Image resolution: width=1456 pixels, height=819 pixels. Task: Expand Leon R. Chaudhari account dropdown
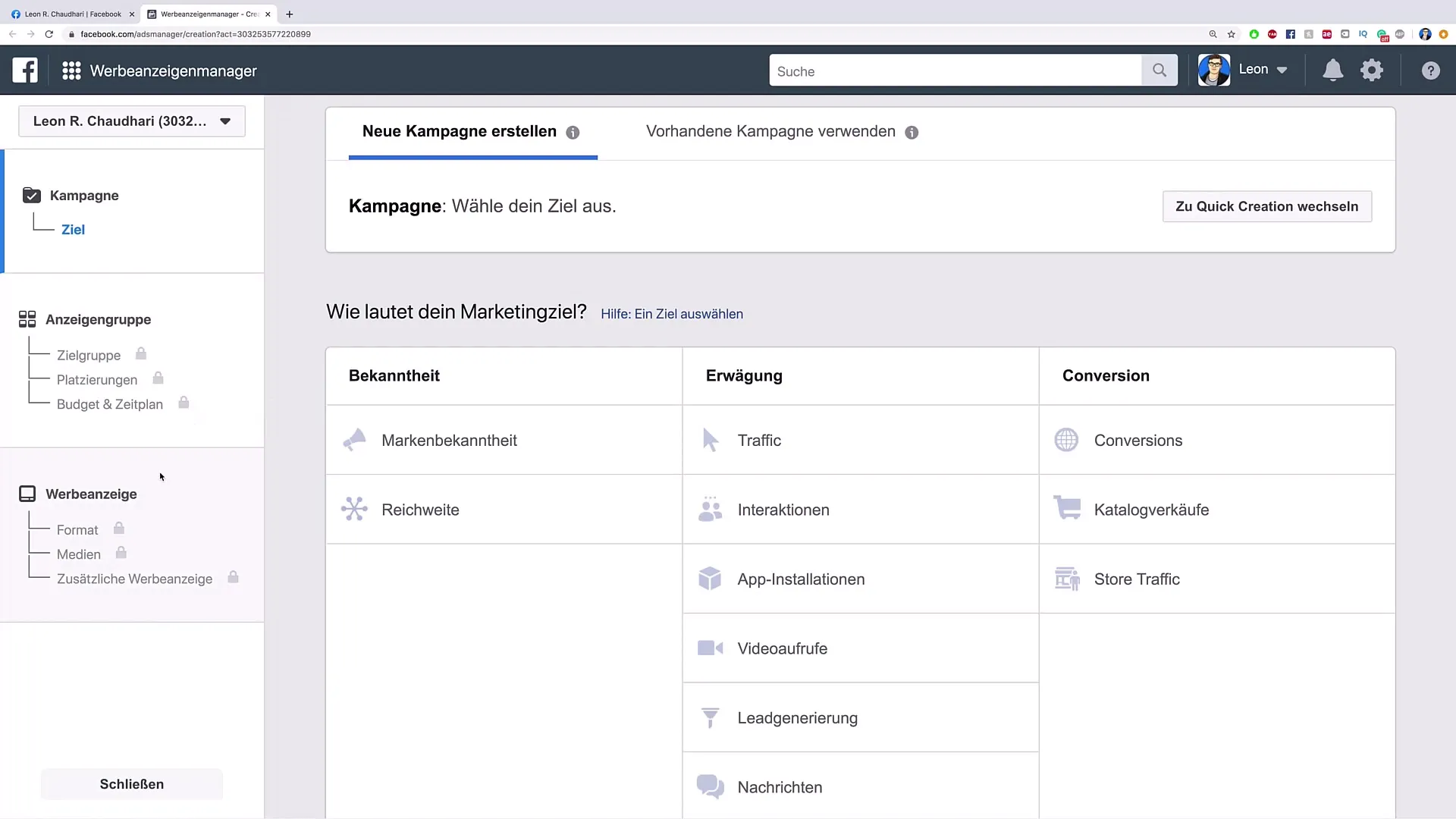tap(225, 120)
